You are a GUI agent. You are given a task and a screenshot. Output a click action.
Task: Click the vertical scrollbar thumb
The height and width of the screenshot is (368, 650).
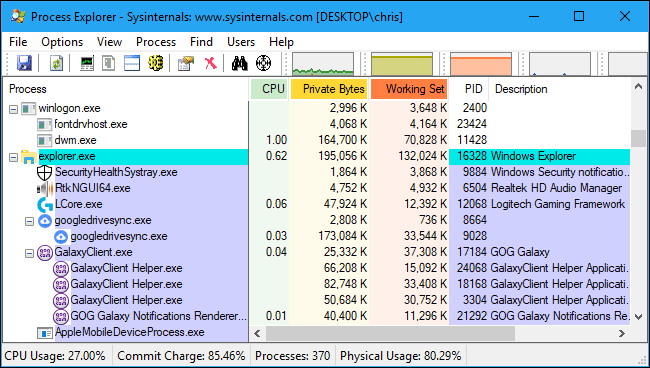(638, 138)
